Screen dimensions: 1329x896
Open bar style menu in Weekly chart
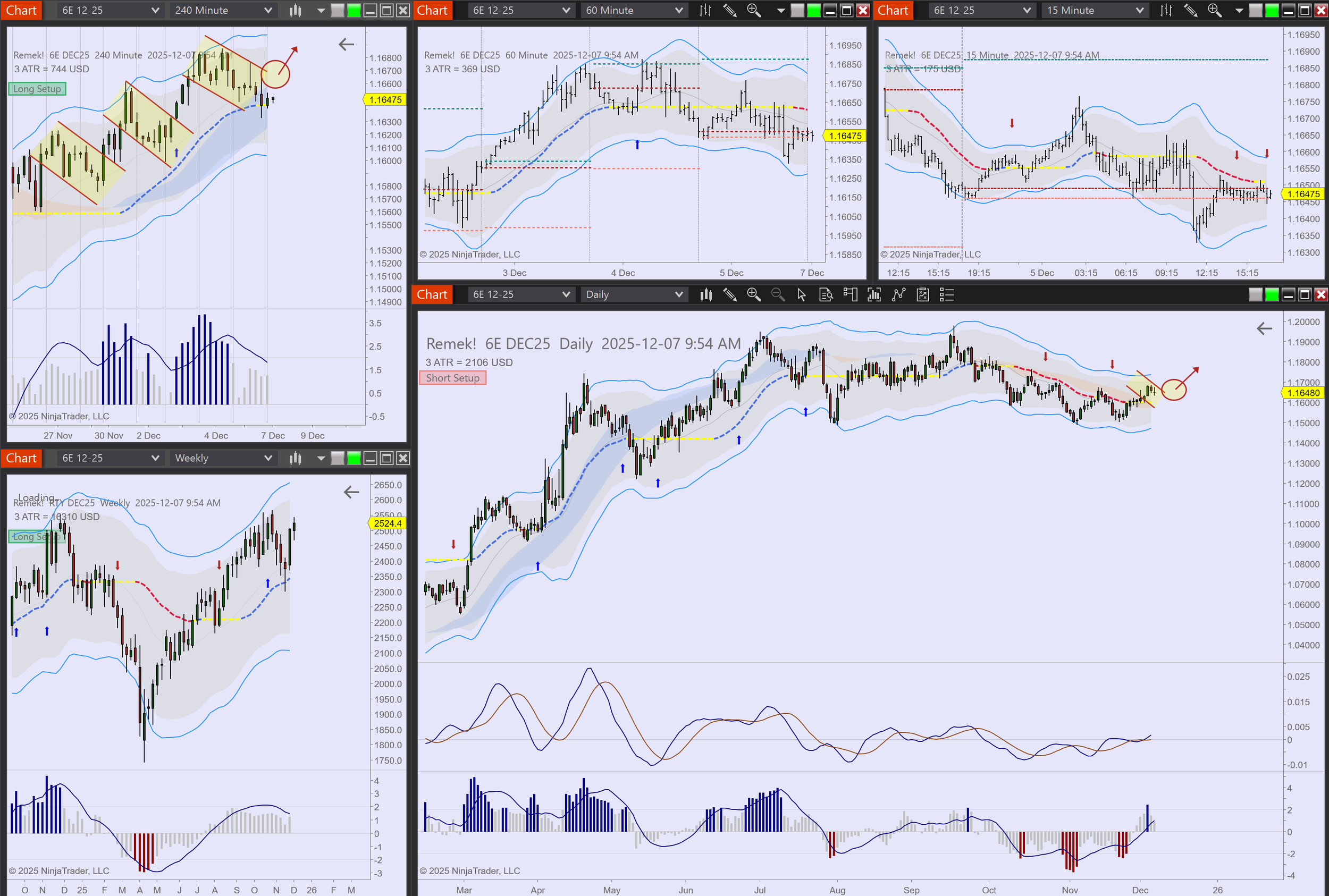coord(295,458)
